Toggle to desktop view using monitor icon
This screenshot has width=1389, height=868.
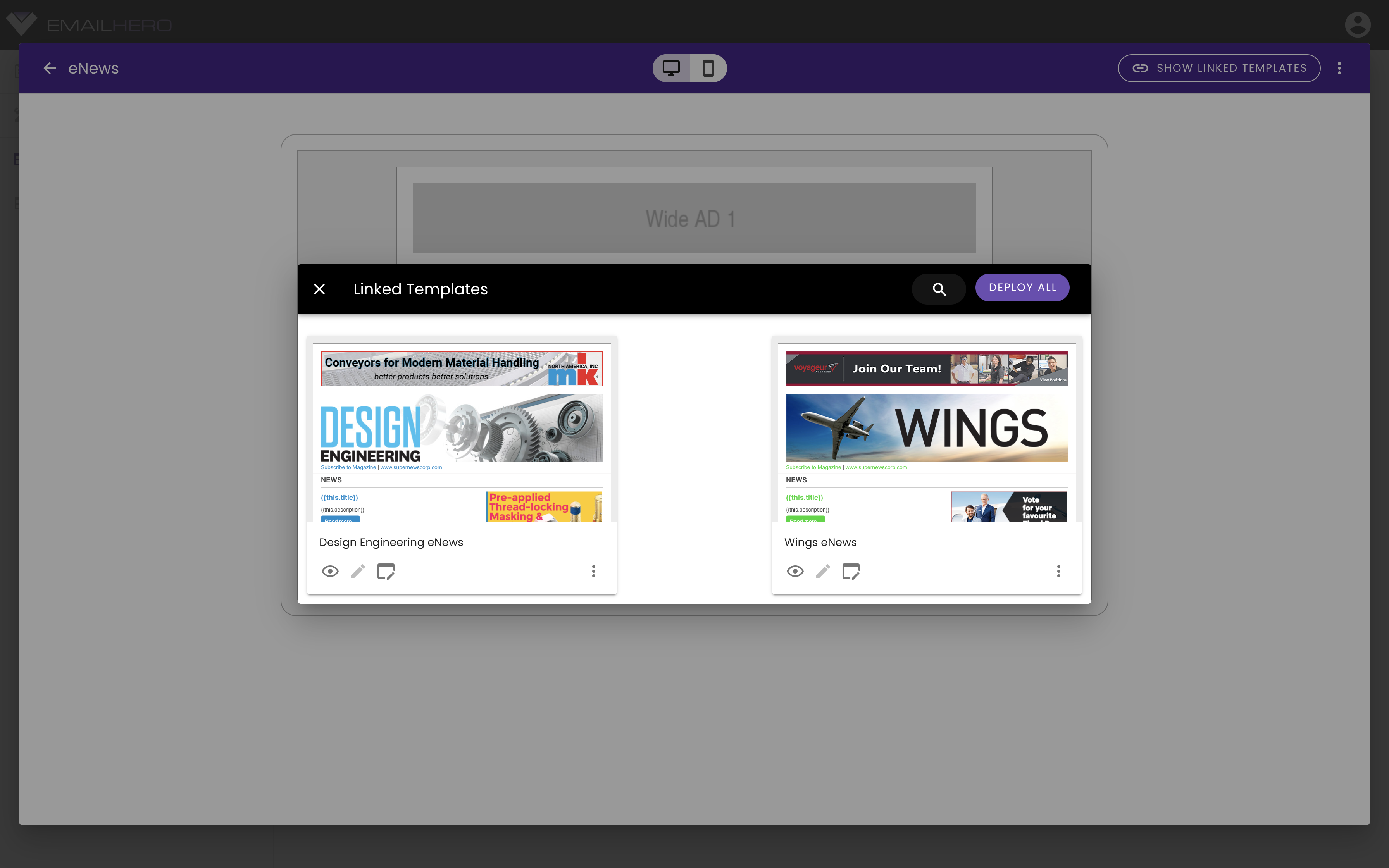(x=671, y=68)
